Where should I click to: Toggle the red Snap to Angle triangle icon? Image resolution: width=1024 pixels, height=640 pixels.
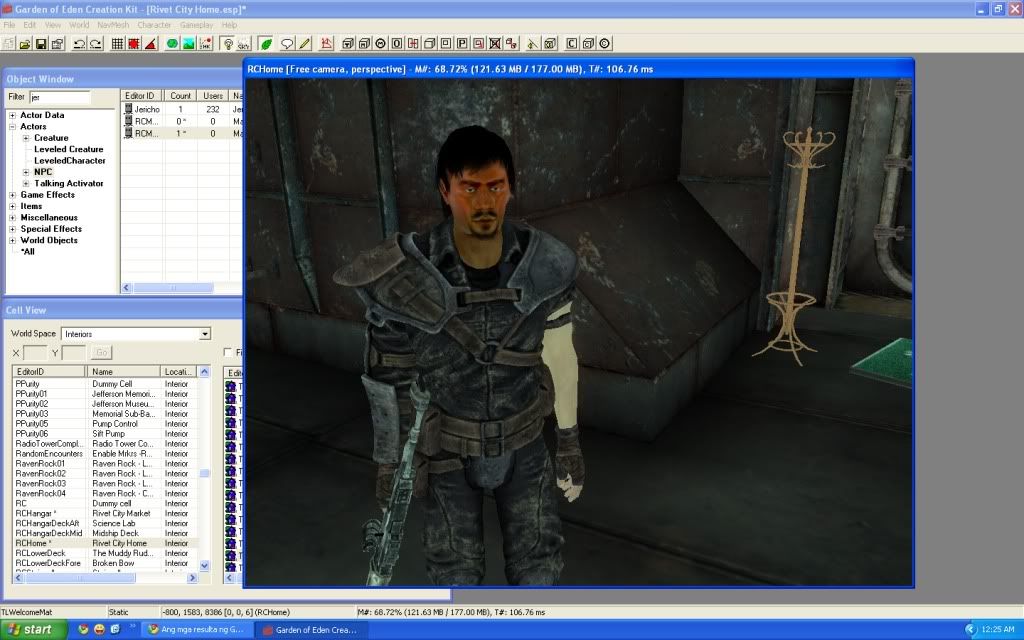pos(150,44)
